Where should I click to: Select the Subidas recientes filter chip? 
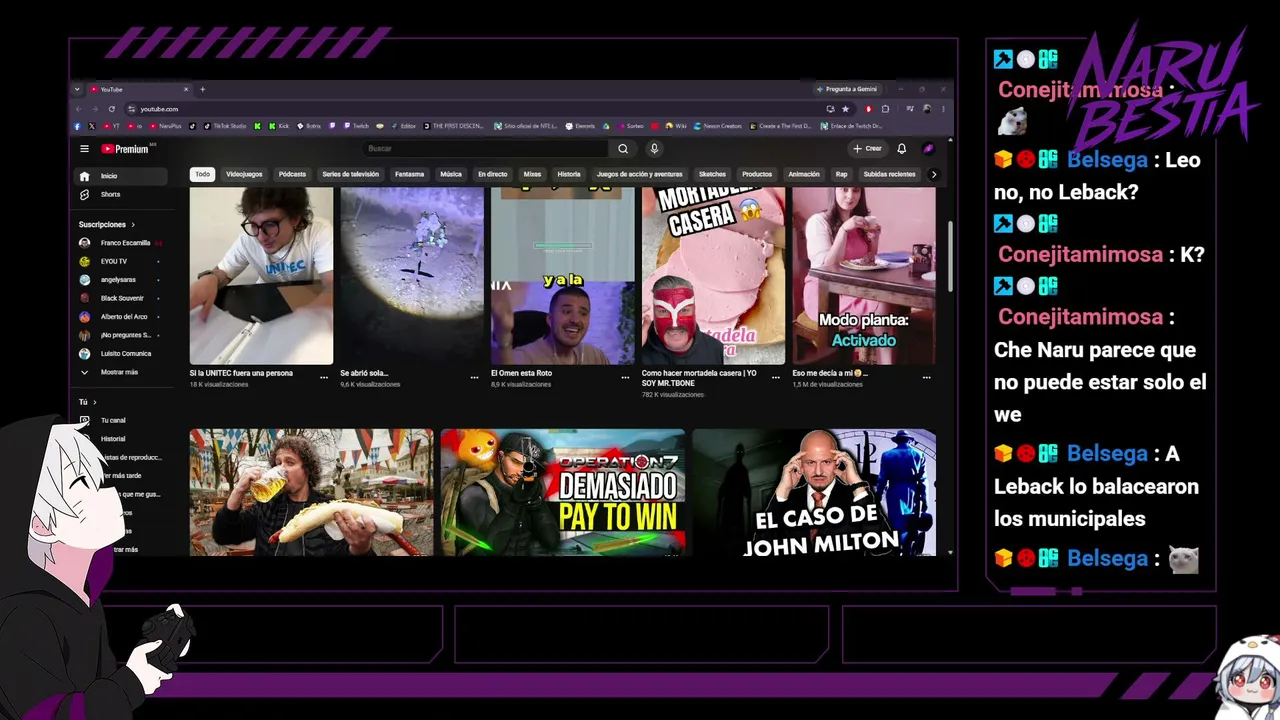pos(890,174)
